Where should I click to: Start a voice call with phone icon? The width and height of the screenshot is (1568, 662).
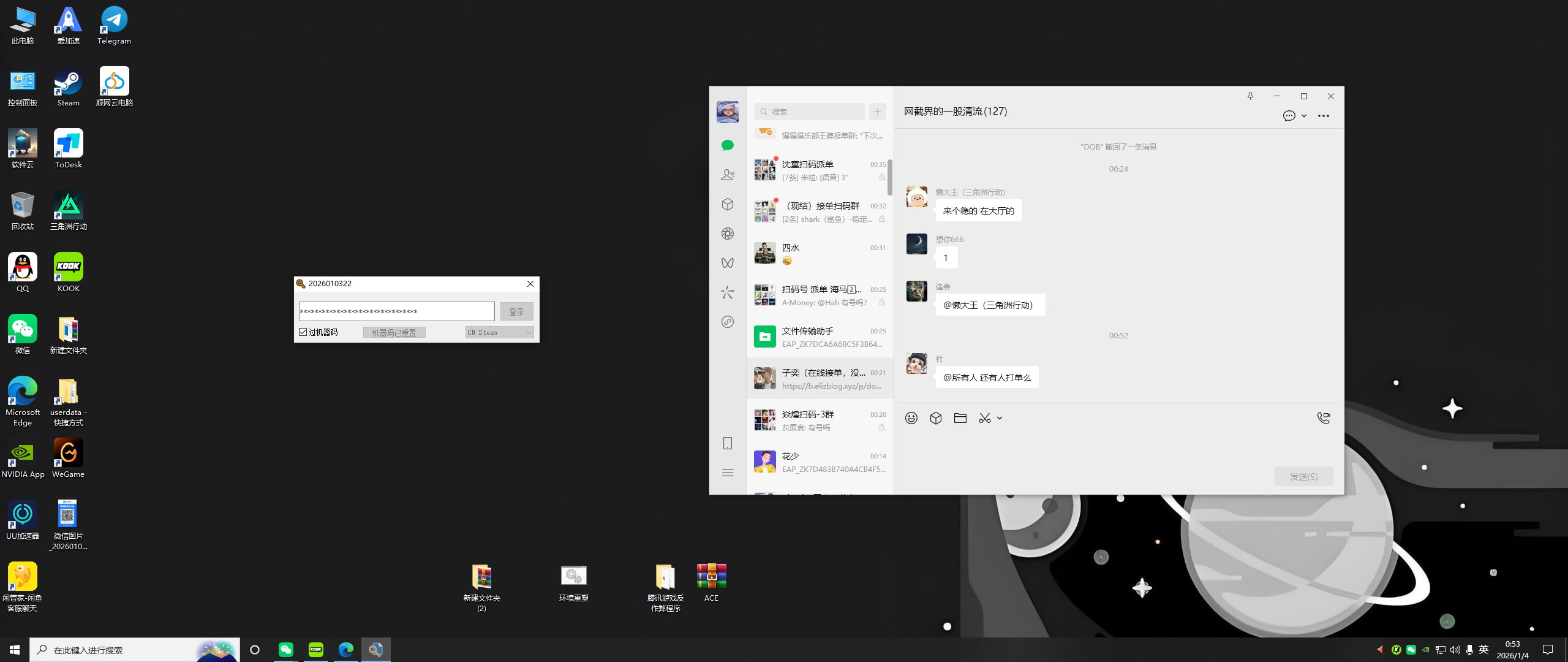tap(1323, 418)
